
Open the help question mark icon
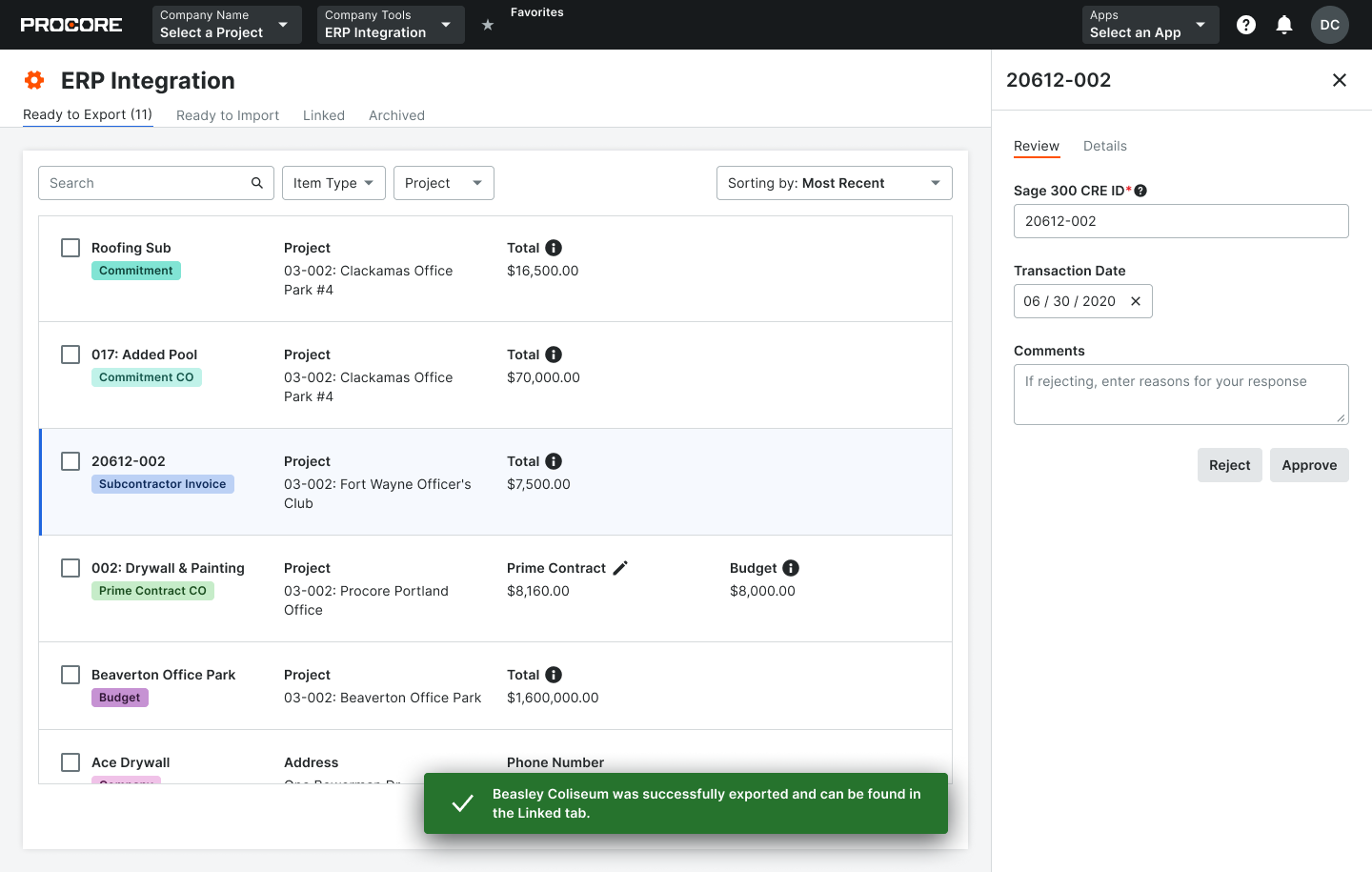[1246, 25]
